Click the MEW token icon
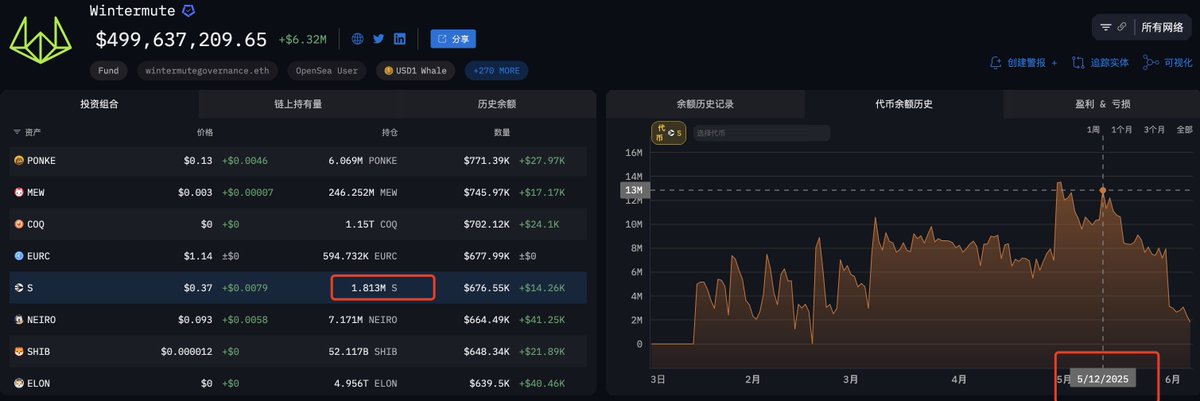The height and width of the screenshot is (401, 1200). 18,192
